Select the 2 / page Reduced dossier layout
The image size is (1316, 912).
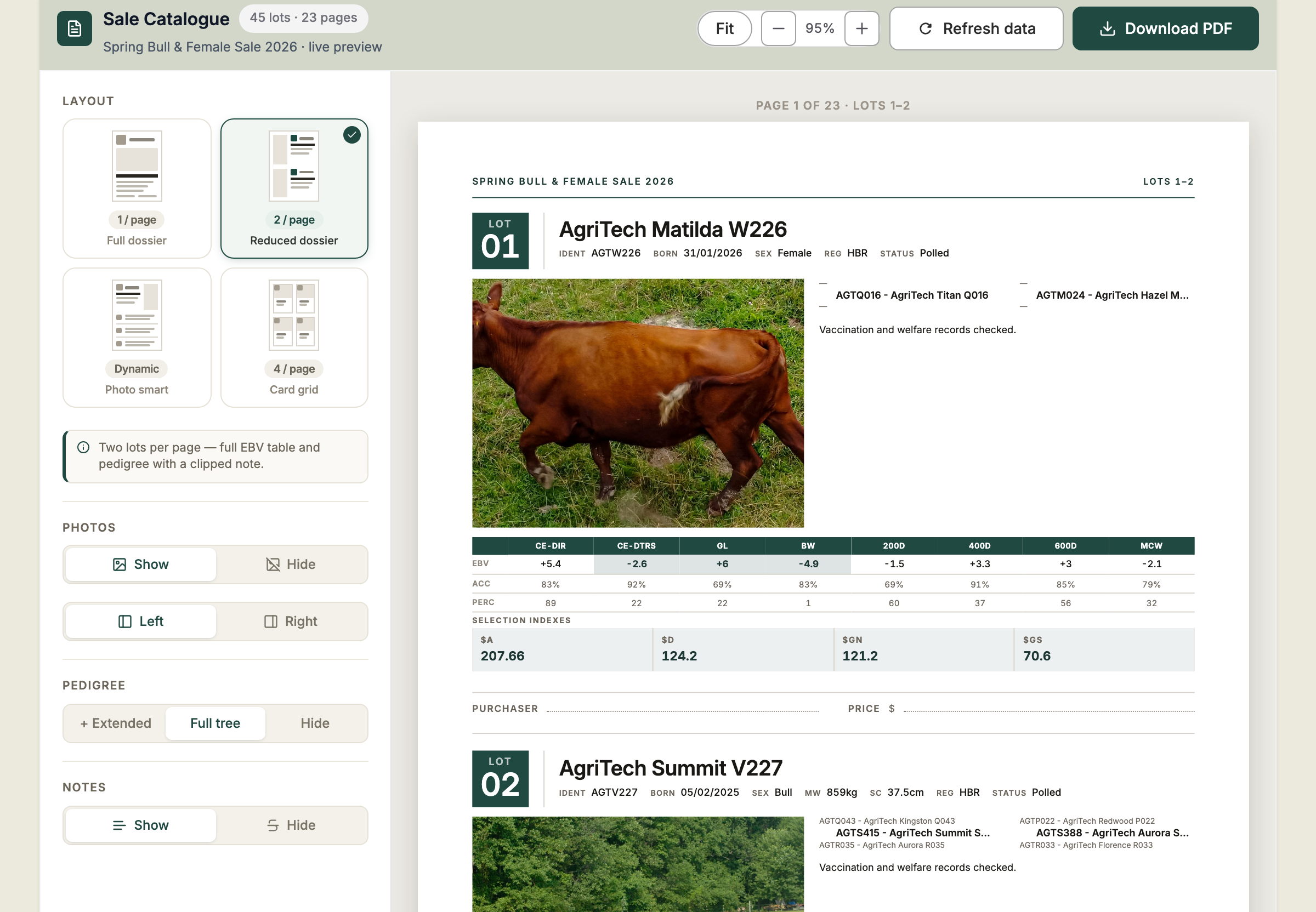coord(294,189)
